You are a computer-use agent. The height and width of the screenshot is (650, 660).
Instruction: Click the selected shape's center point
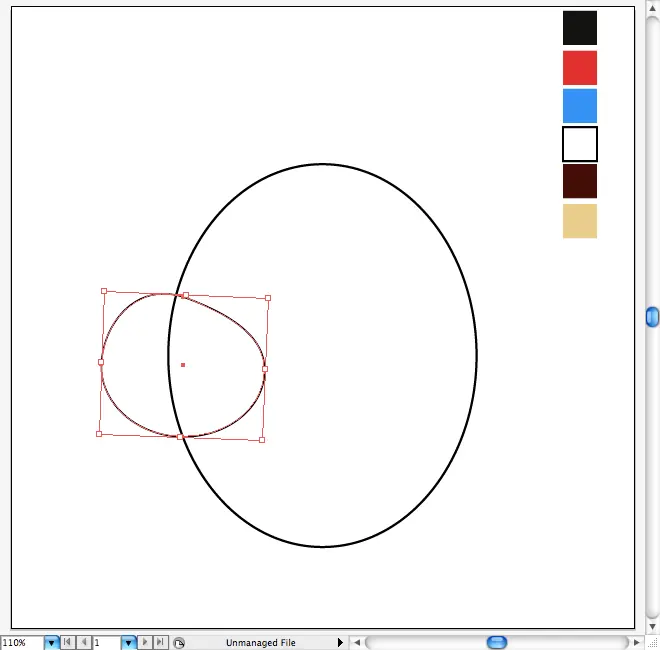183,365
